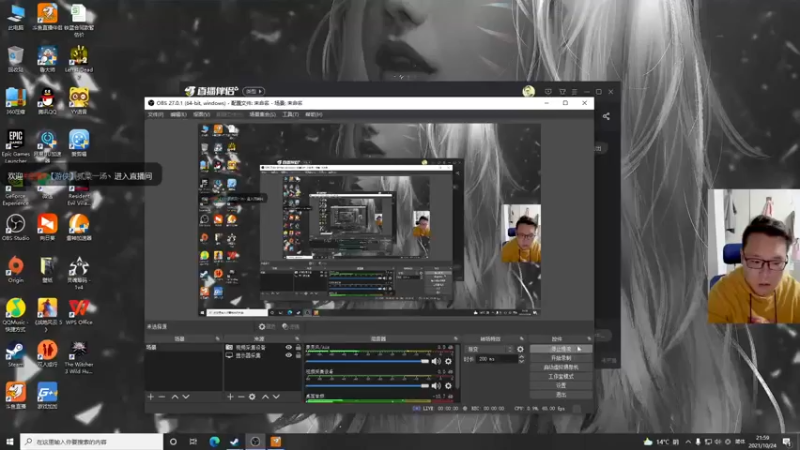Viewport: 800px width, 450px height.
Task: Add a new scene with plus icon
Action: click(x=151, y=396)
